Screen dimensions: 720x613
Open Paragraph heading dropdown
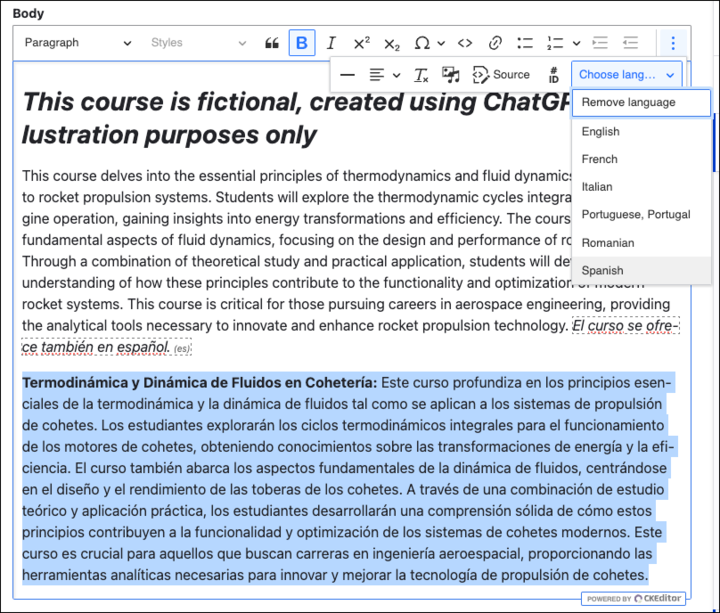coord(78,43)
